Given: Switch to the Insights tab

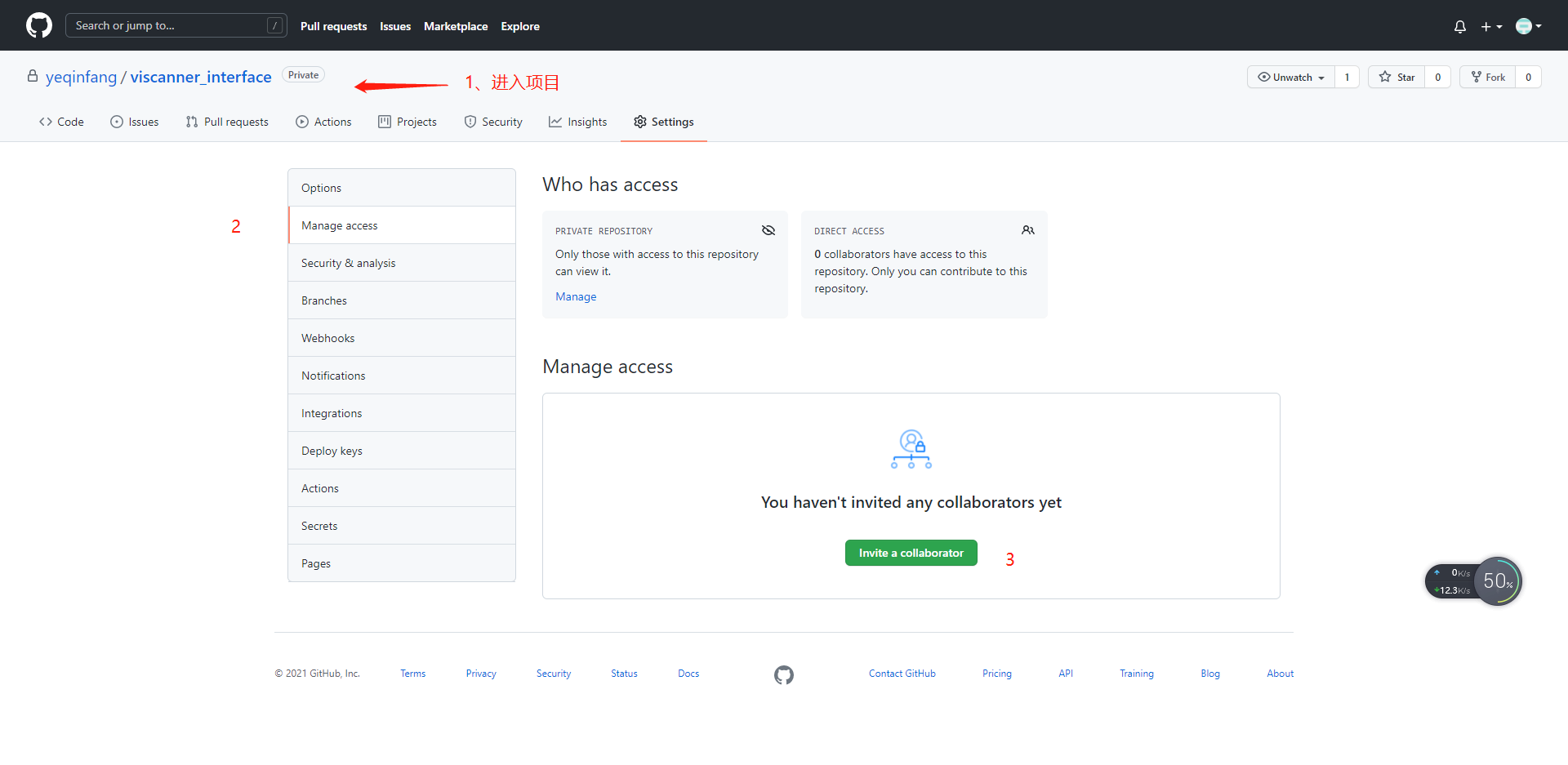Looking at the screenshot, I should 578,122.
